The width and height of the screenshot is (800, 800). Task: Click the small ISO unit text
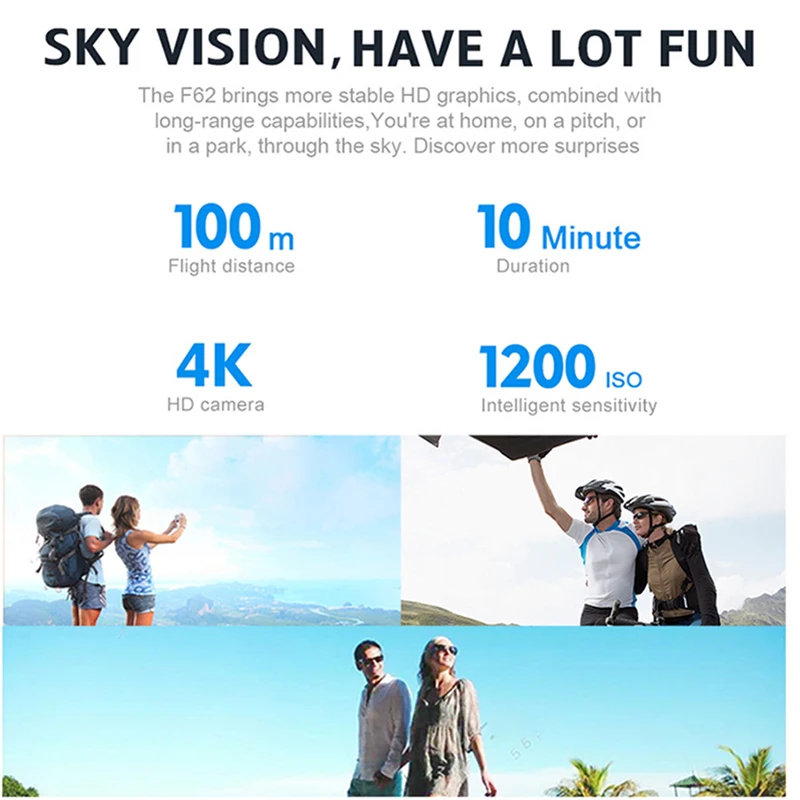tap(623, 380)
